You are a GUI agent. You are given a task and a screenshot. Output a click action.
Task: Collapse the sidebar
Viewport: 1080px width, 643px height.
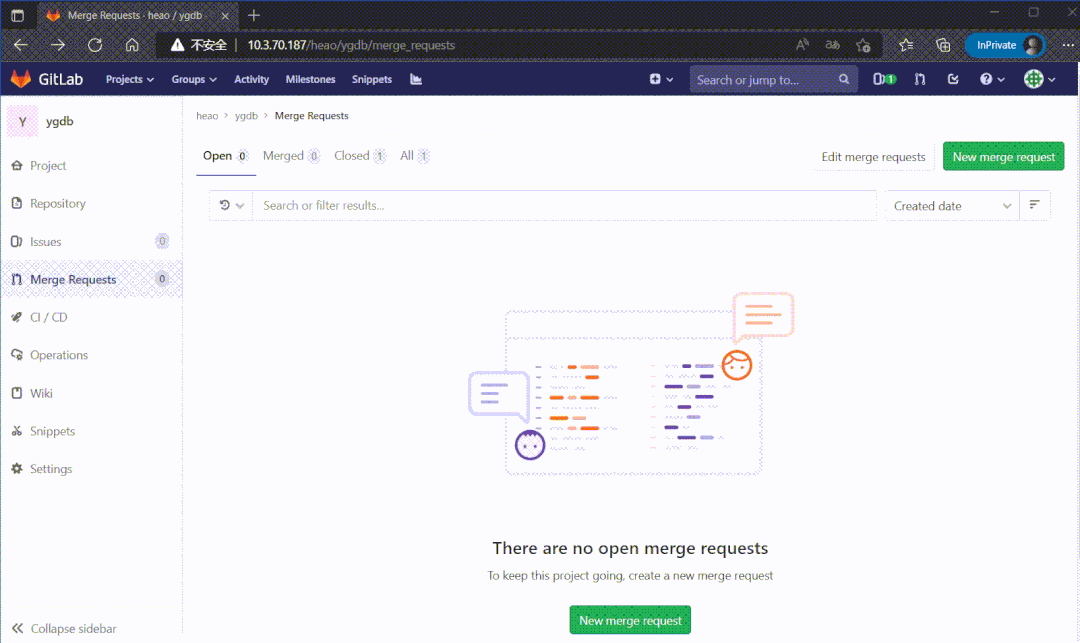coord(65,629)
